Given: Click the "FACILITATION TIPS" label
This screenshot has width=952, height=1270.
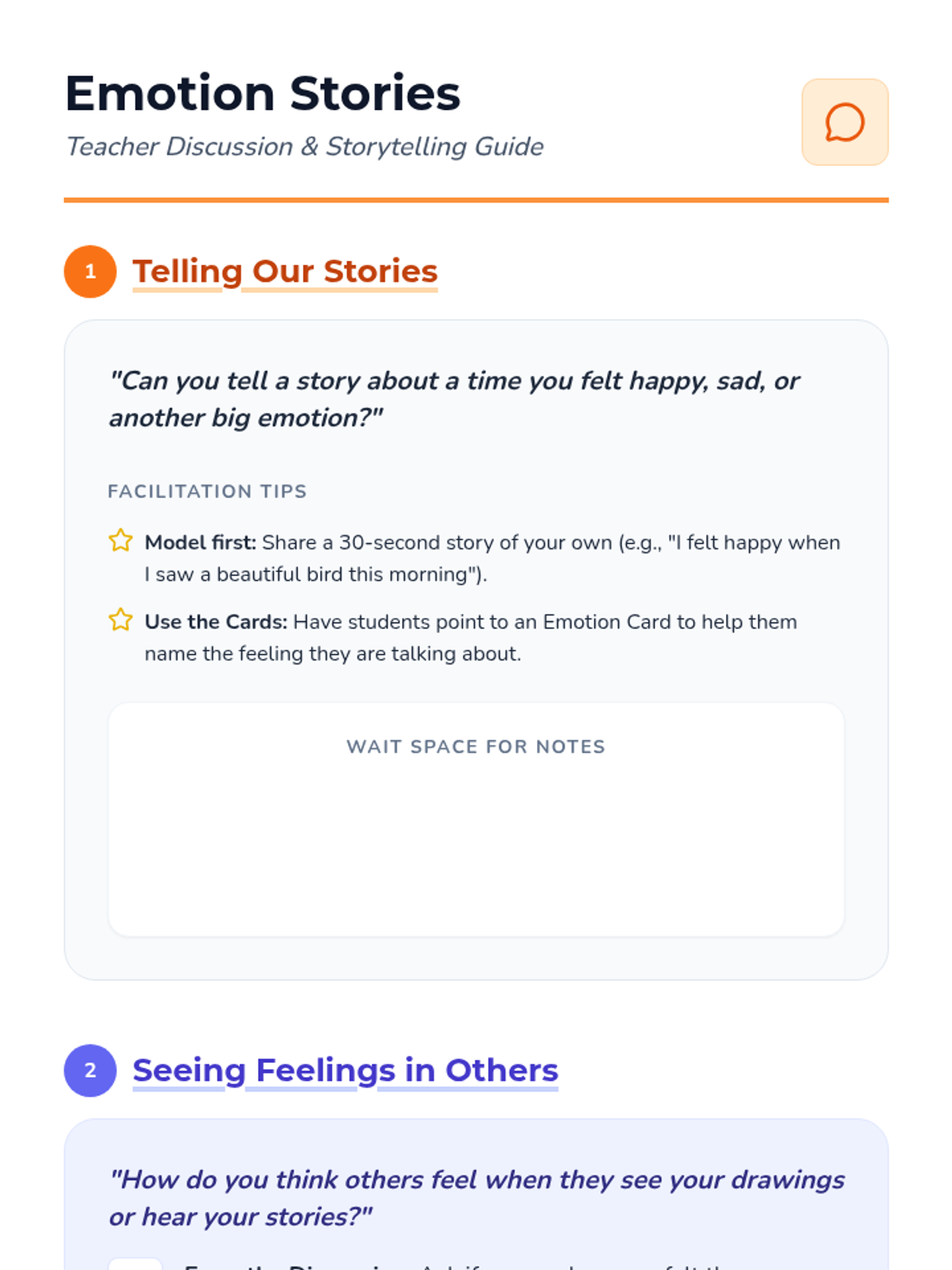Looking at the screenshot, I should point(207,491).
